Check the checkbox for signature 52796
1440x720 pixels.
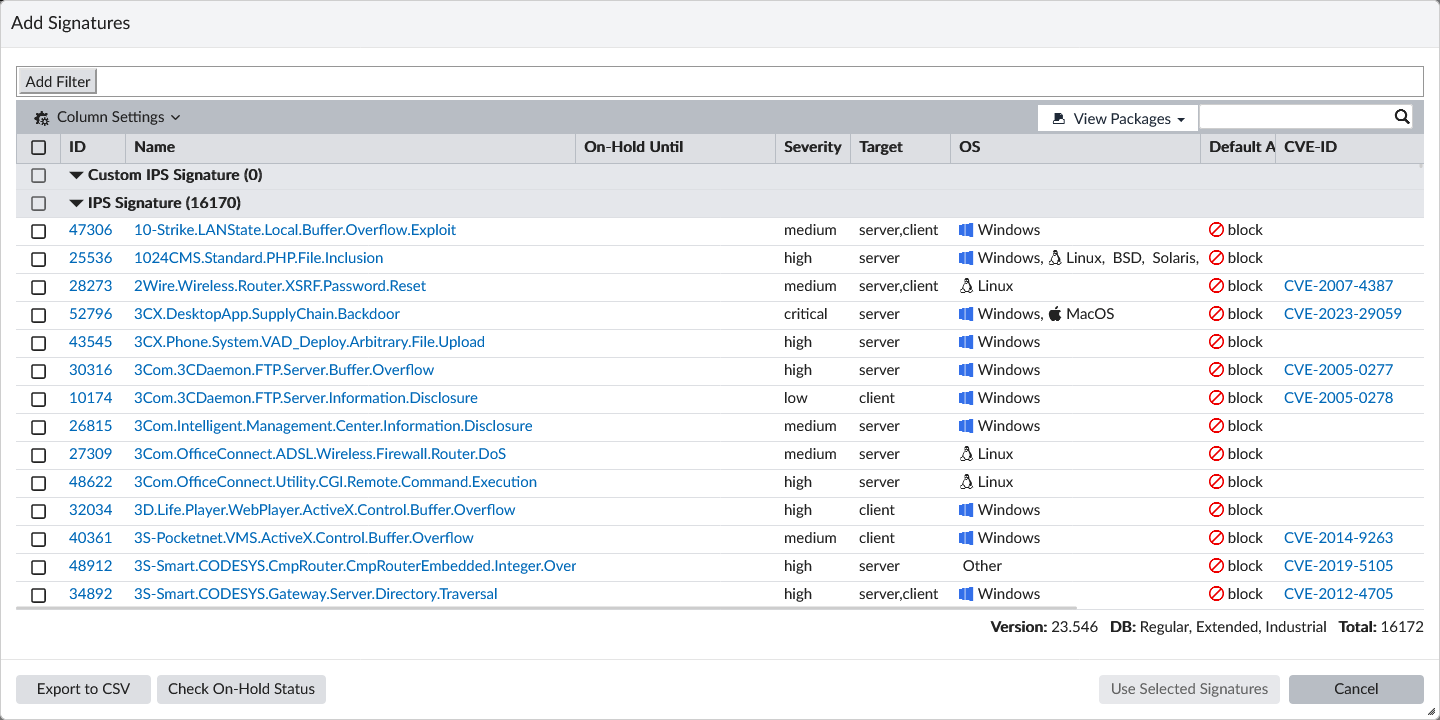38,314
